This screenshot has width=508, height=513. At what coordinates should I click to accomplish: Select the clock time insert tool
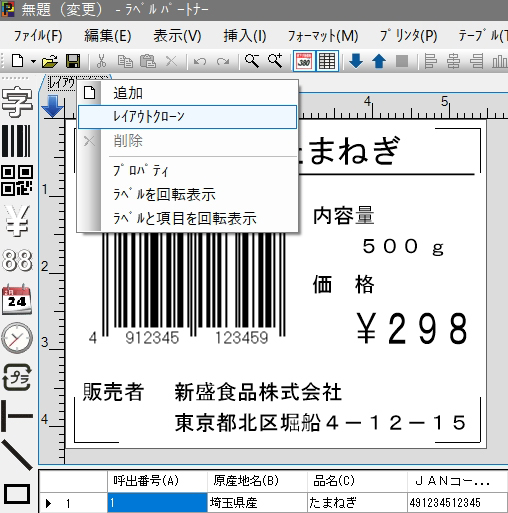click(17, 338)
